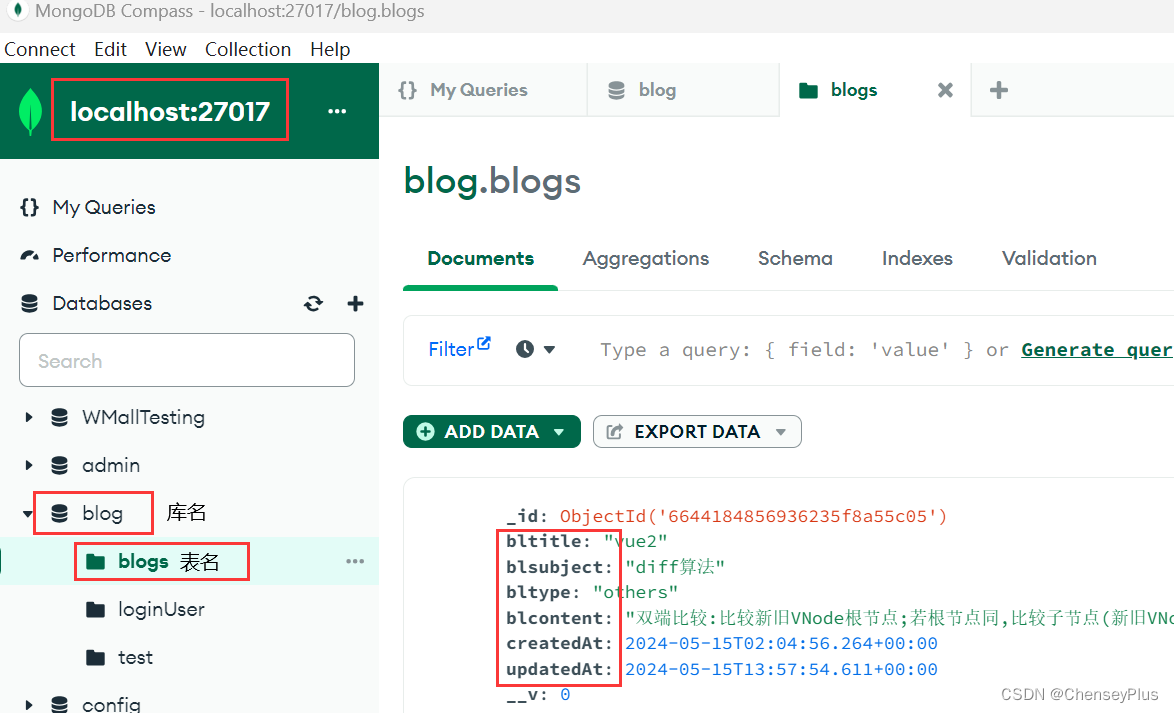Open the blogs collection options menu
The height and width of the screenshot is (713, 1174).
[x=355, y=561]
